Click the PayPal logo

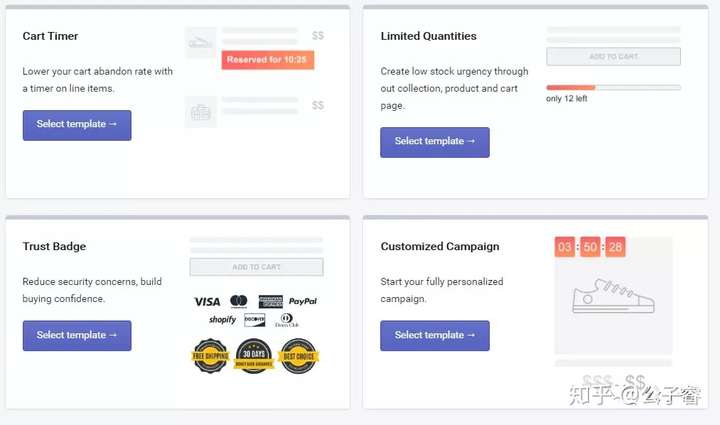tap(303, 301)
